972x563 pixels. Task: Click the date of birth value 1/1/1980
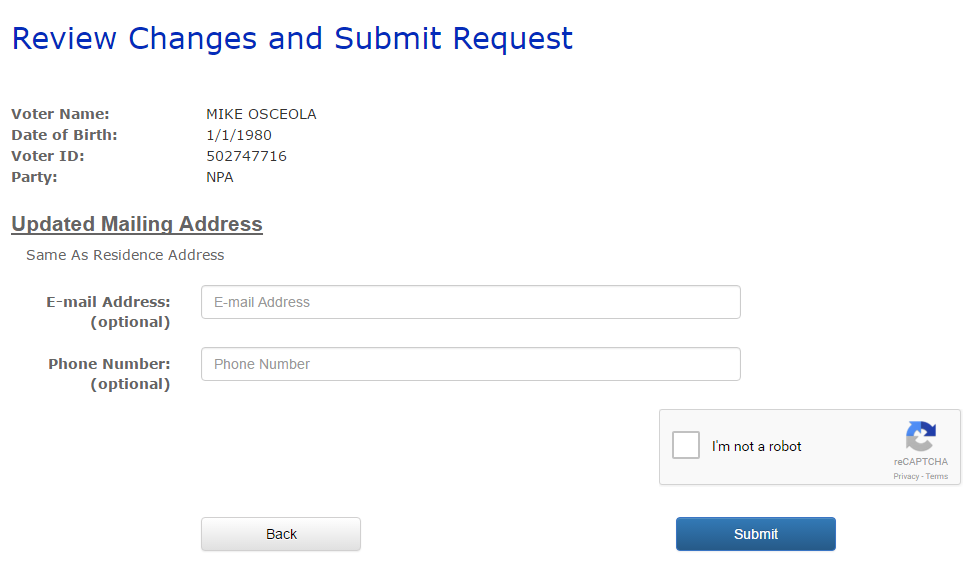click(x=239, y=135)
